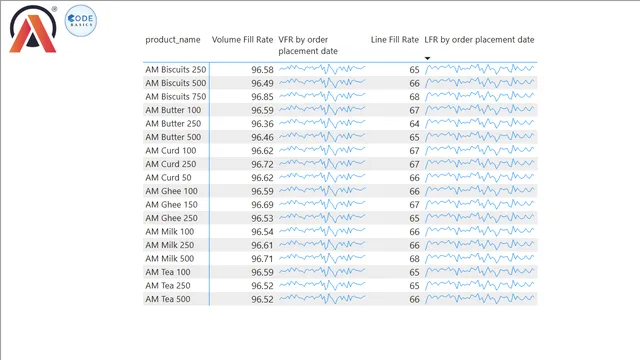Click the 96.85 volume fill rate value
Screen dimensions: 640x360
pos(262,97)
